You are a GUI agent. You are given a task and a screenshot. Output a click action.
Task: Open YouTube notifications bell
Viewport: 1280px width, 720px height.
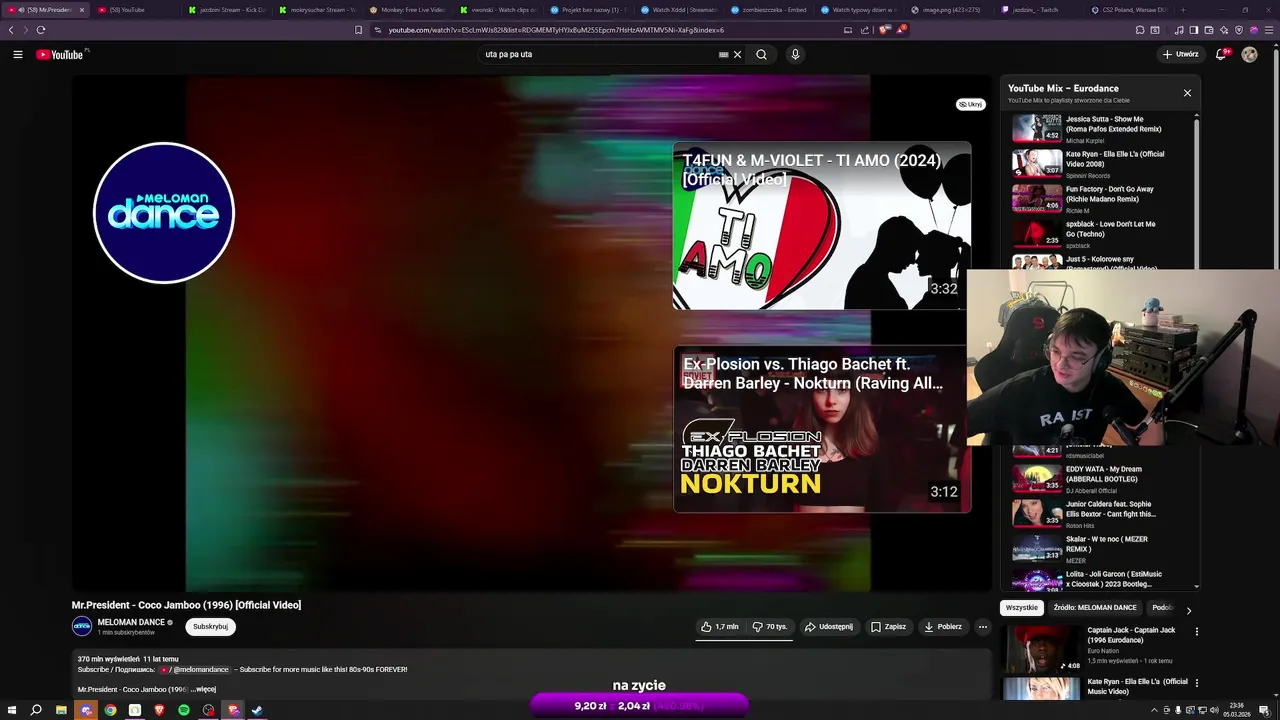(x=1221, y=54)
